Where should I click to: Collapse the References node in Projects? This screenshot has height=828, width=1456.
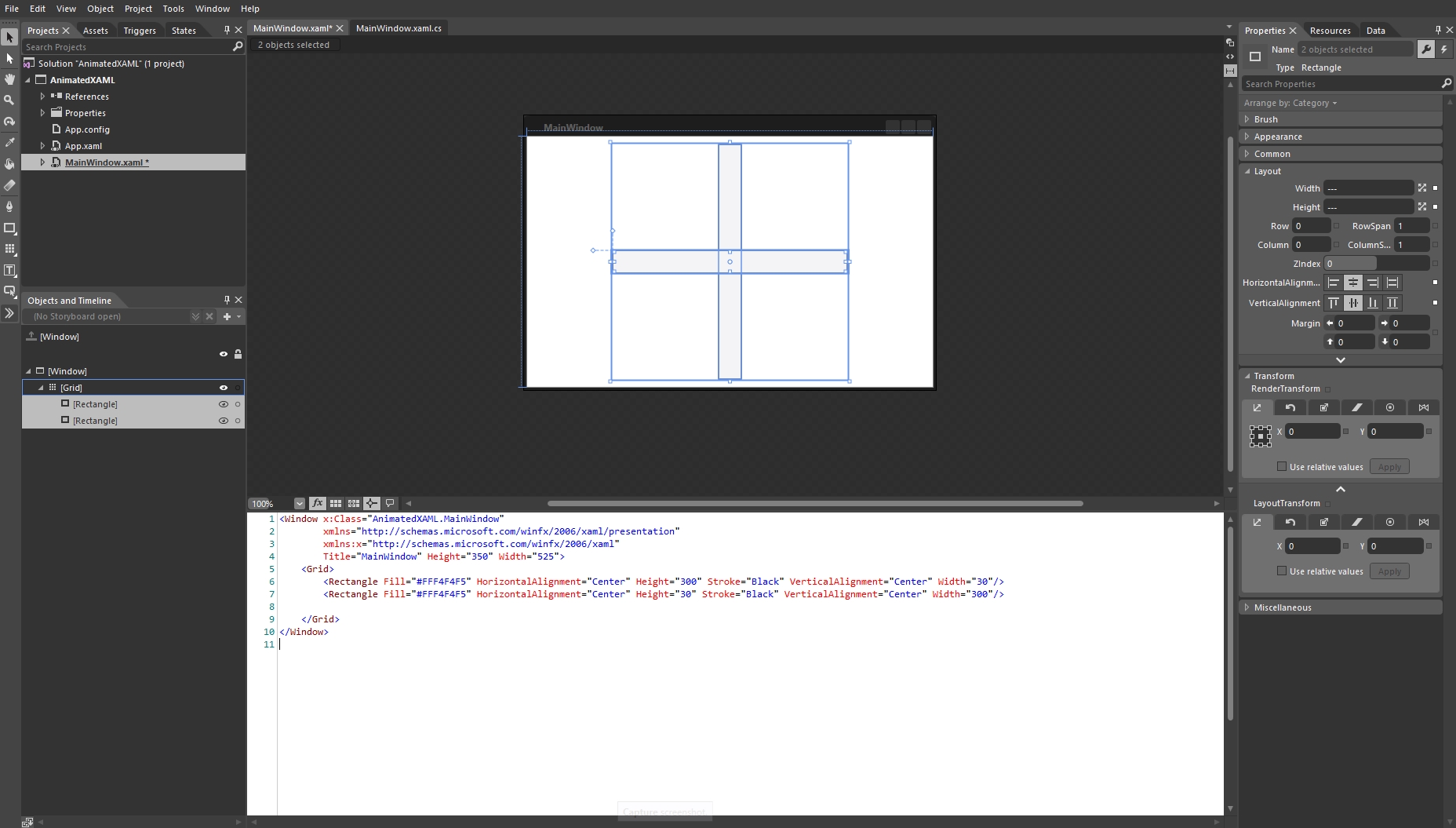(44, 96)
